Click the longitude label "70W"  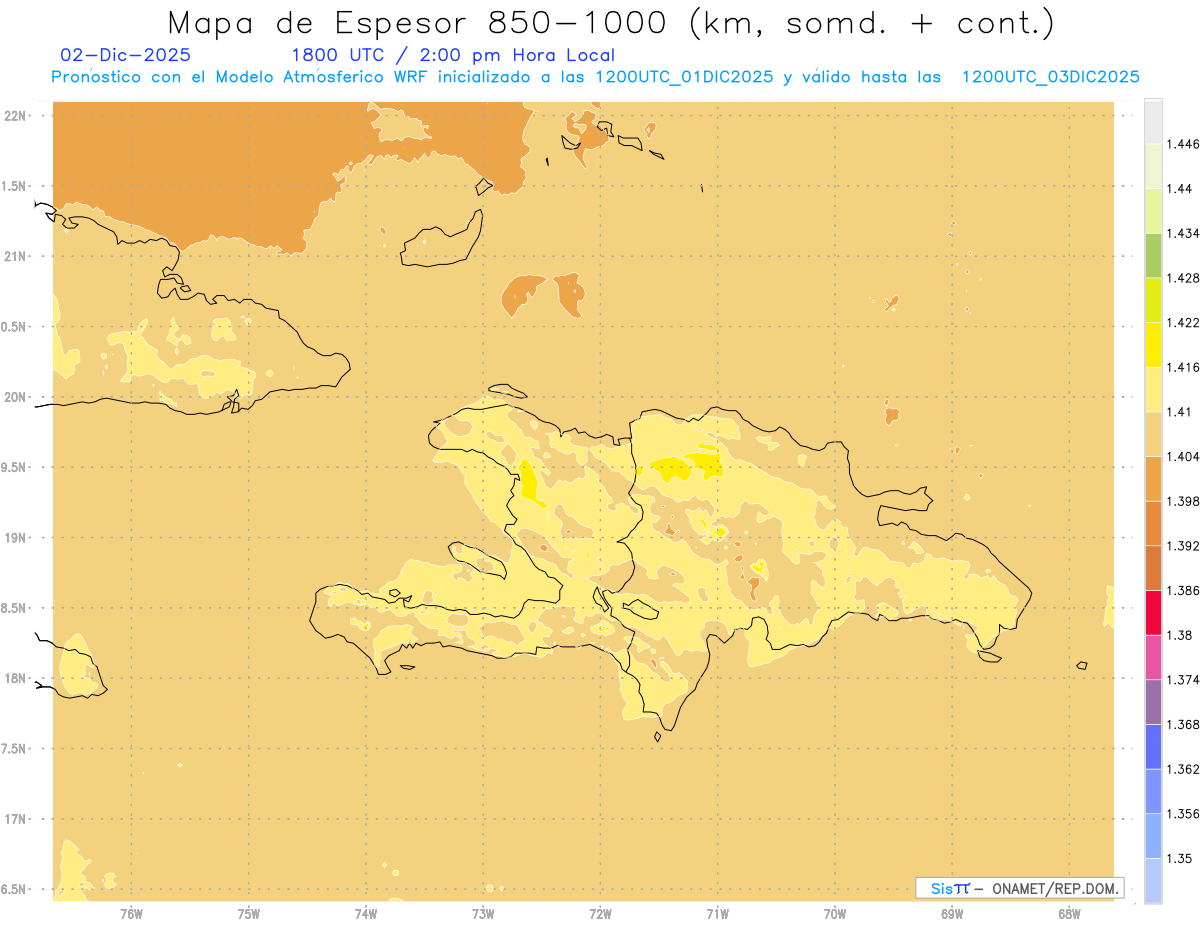[x=835, y=914]
